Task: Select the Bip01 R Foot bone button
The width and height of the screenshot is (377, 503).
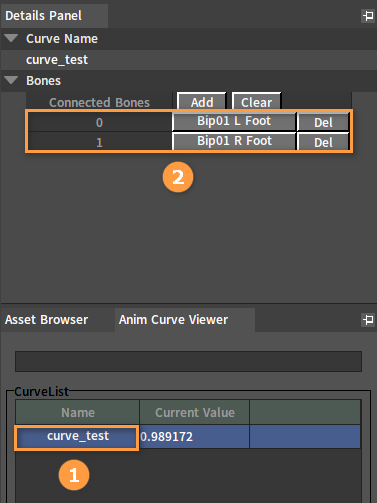Action: tap(234, 141)
